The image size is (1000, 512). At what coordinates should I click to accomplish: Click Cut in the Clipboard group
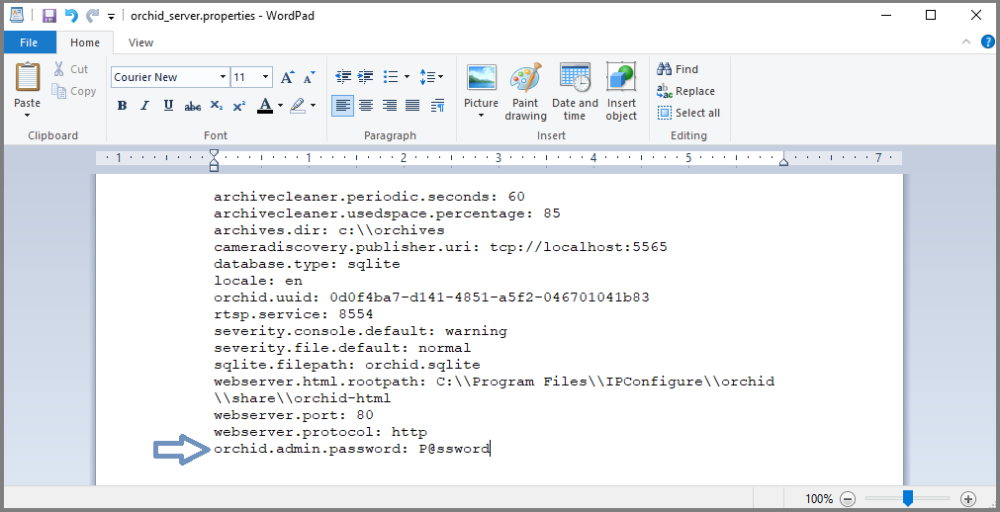point(71,69)
